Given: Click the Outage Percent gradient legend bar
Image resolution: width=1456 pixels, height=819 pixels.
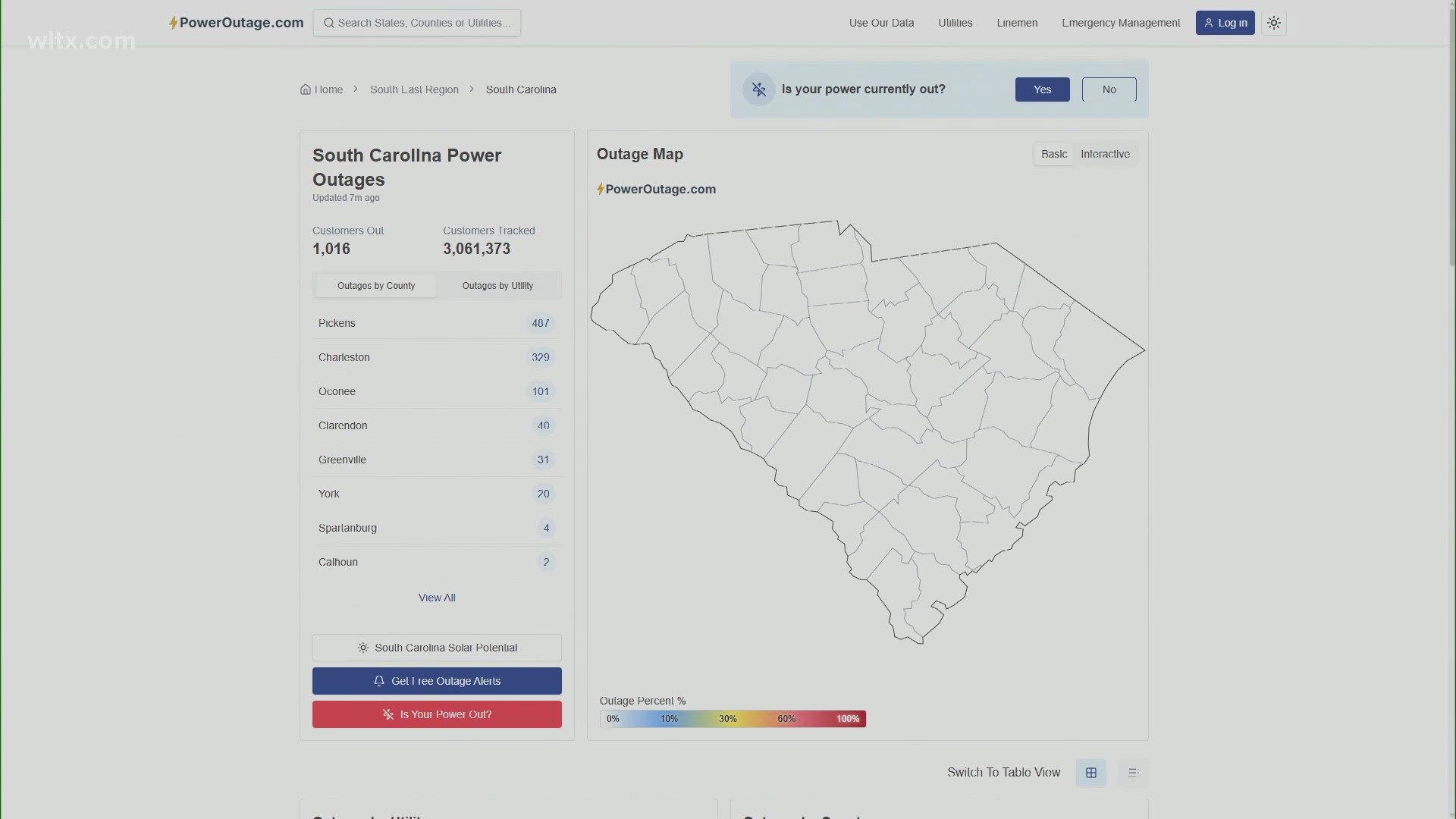Looking at the screenshot, I should click(733, 718).
